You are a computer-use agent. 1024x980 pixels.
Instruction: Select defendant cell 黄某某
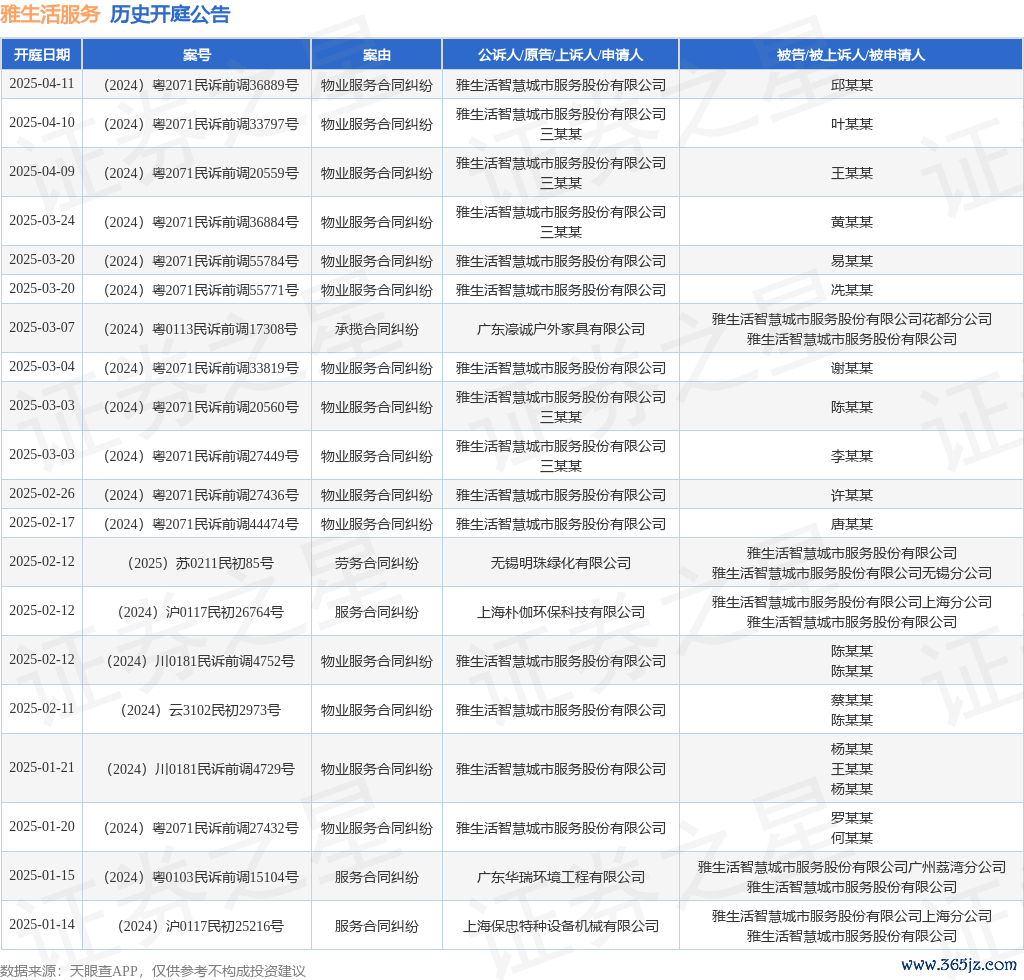[x=852, y=222]
